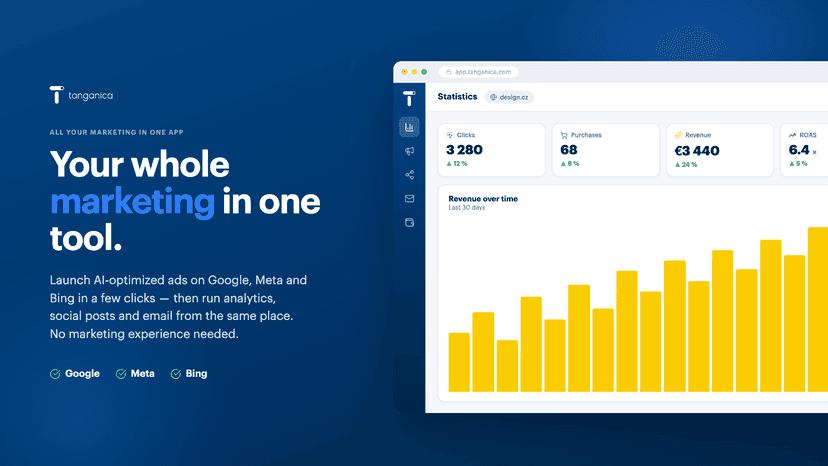Image resolution: width=828 pixels, height=466 pixels.
Task: Click the Bing green checkmark icon
Action: tap(176, 374)
